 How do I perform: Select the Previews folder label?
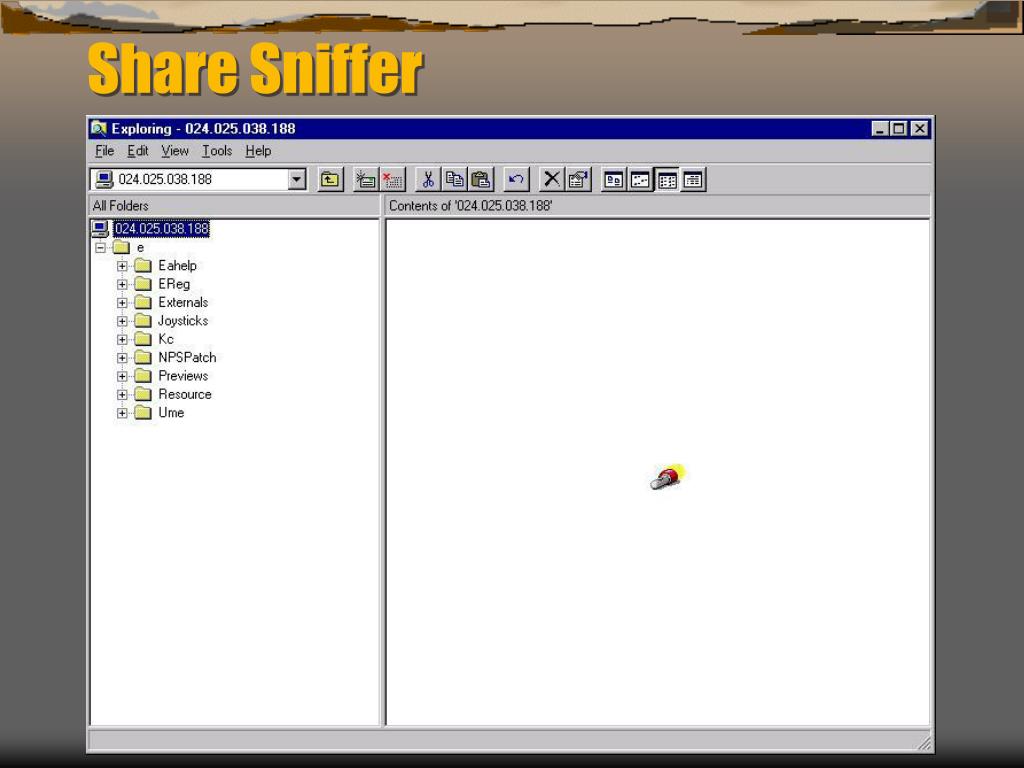pos(184,376)
